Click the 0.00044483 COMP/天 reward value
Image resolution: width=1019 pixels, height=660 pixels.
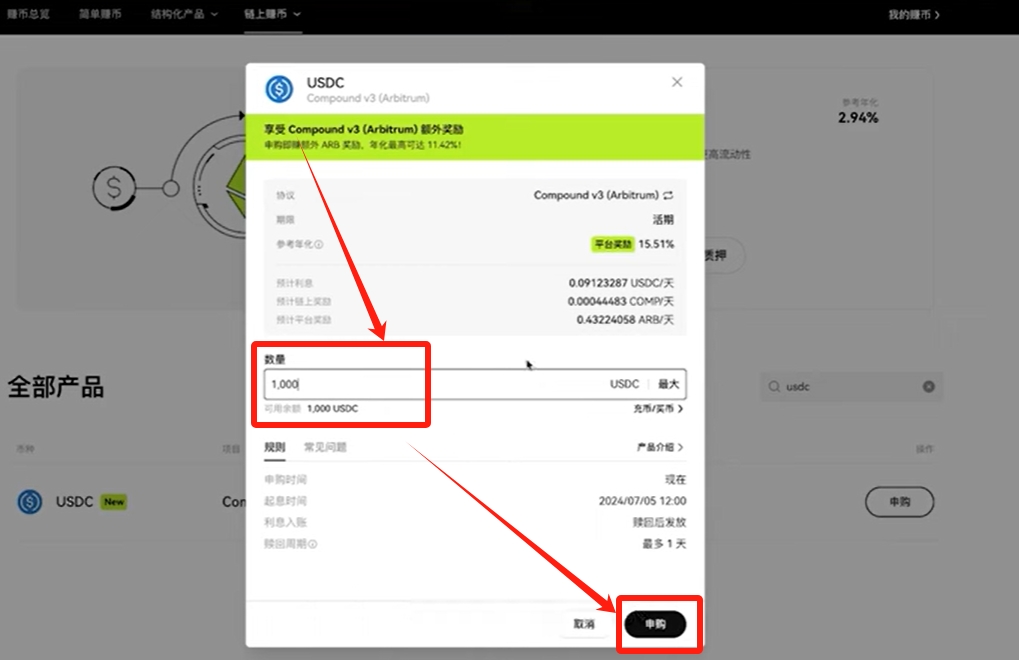click(621, 301)
